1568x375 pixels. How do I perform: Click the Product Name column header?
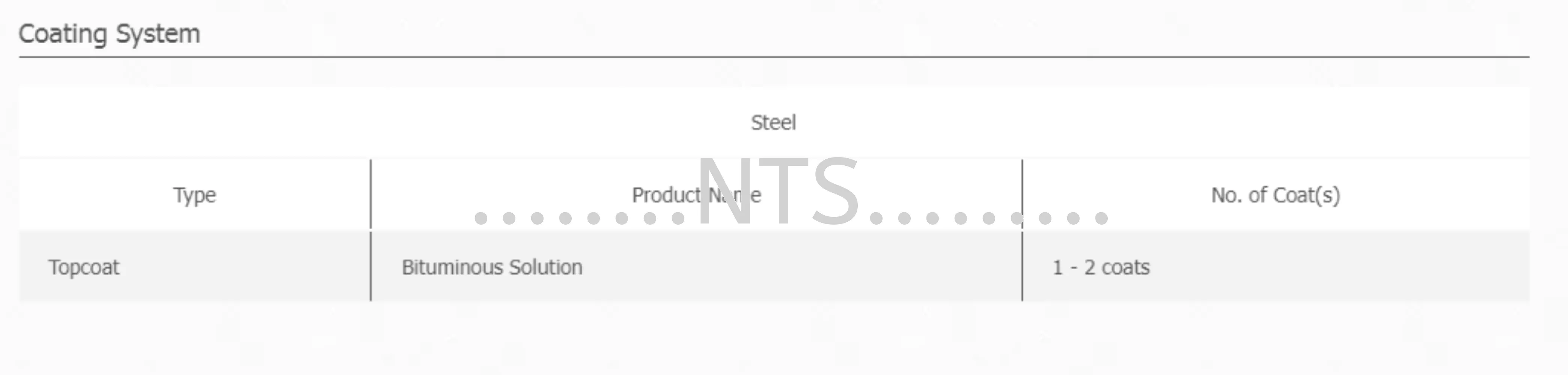pyautogui.click(x=696, y=195)
